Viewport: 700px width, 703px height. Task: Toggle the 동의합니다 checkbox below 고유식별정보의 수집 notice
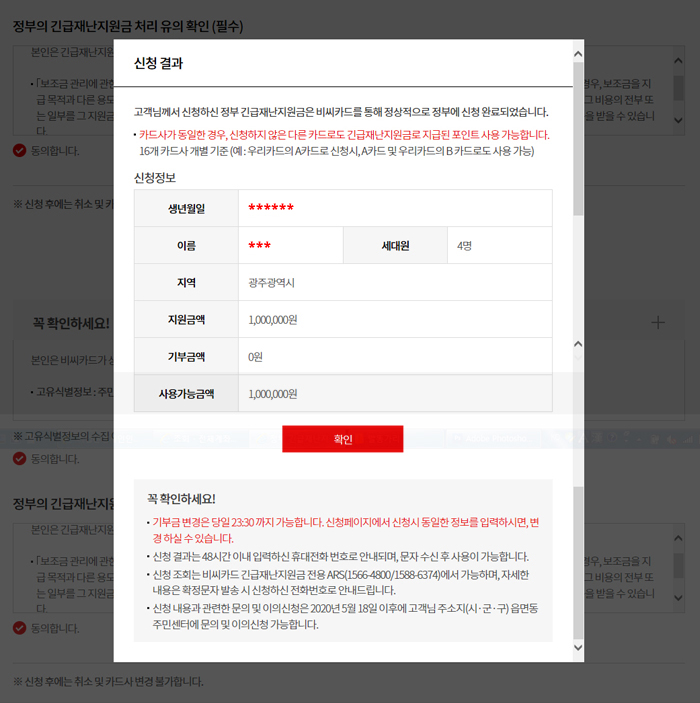point(19,459)
